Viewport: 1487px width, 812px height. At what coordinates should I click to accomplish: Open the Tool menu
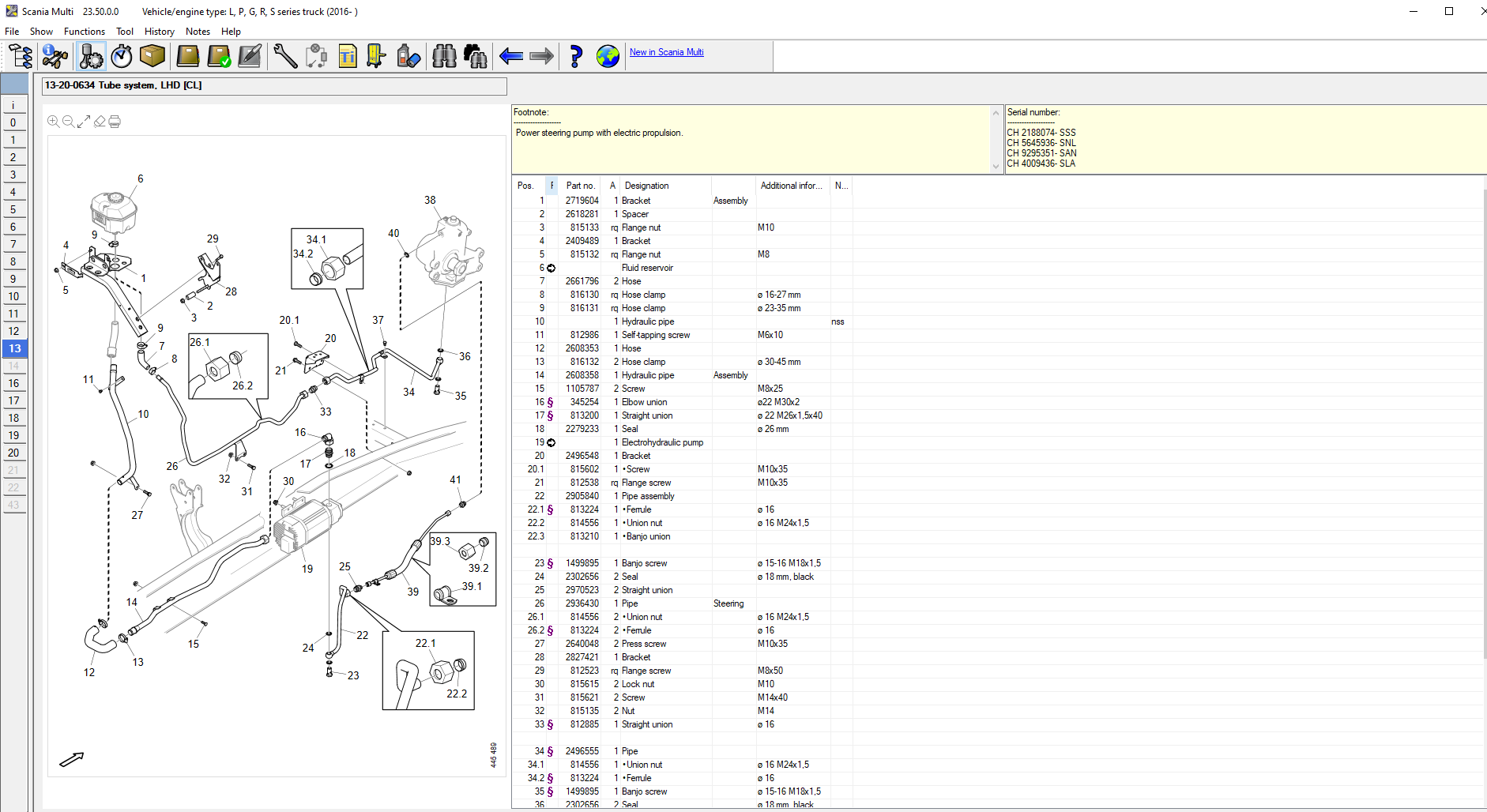tap(125, 32)
